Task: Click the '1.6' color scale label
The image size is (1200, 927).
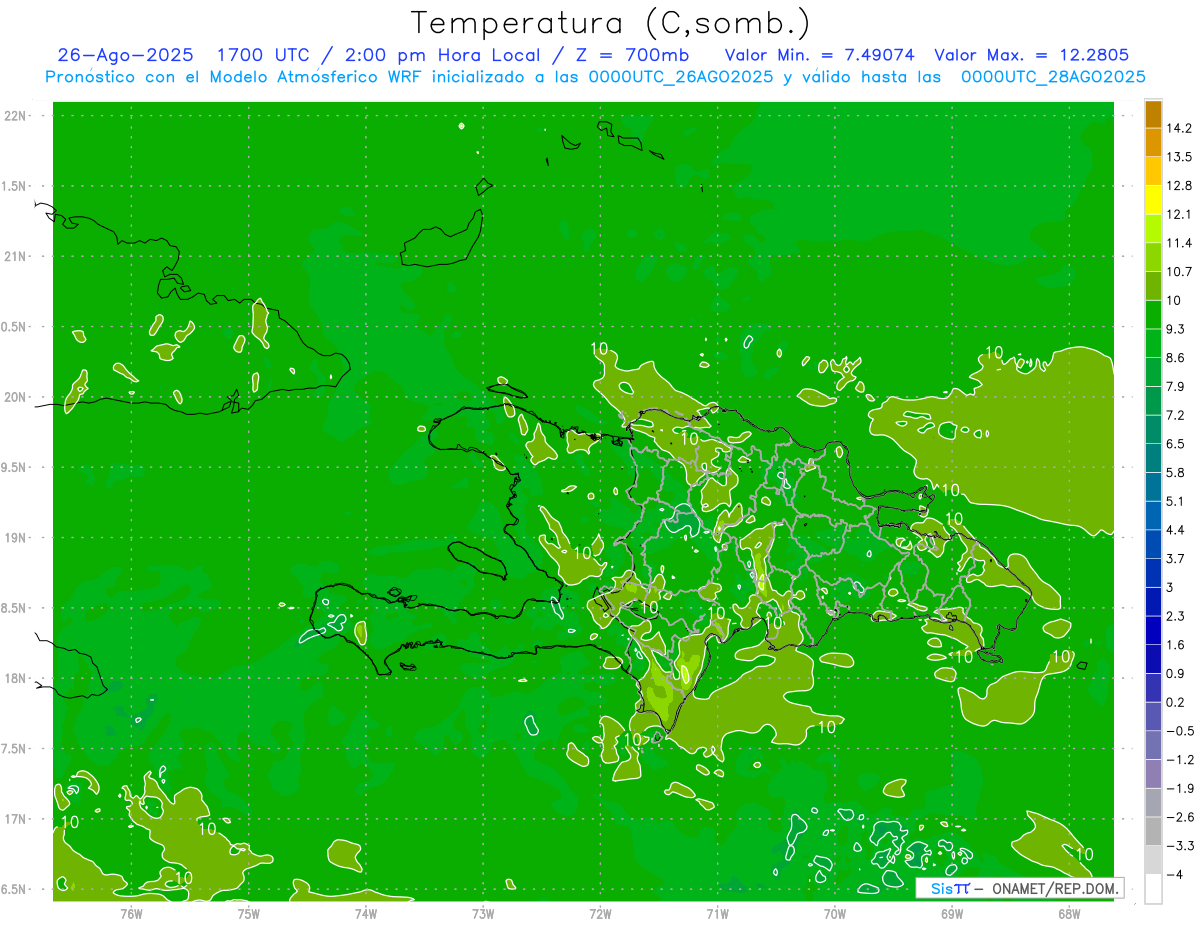Action: point(1175,645)
